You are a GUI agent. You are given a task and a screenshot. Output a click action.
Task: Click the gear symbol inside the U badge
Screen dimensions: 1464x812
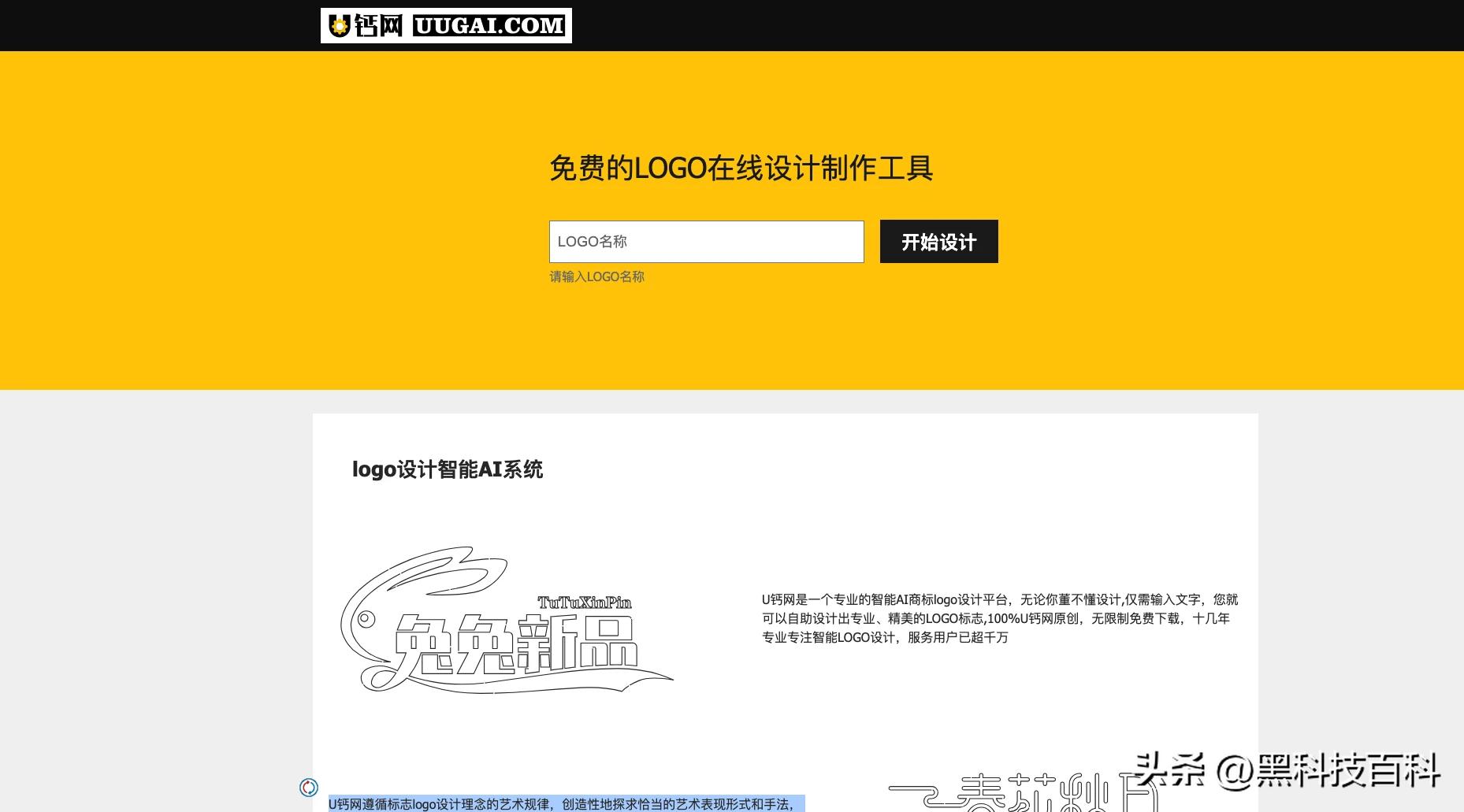[339, 24]
